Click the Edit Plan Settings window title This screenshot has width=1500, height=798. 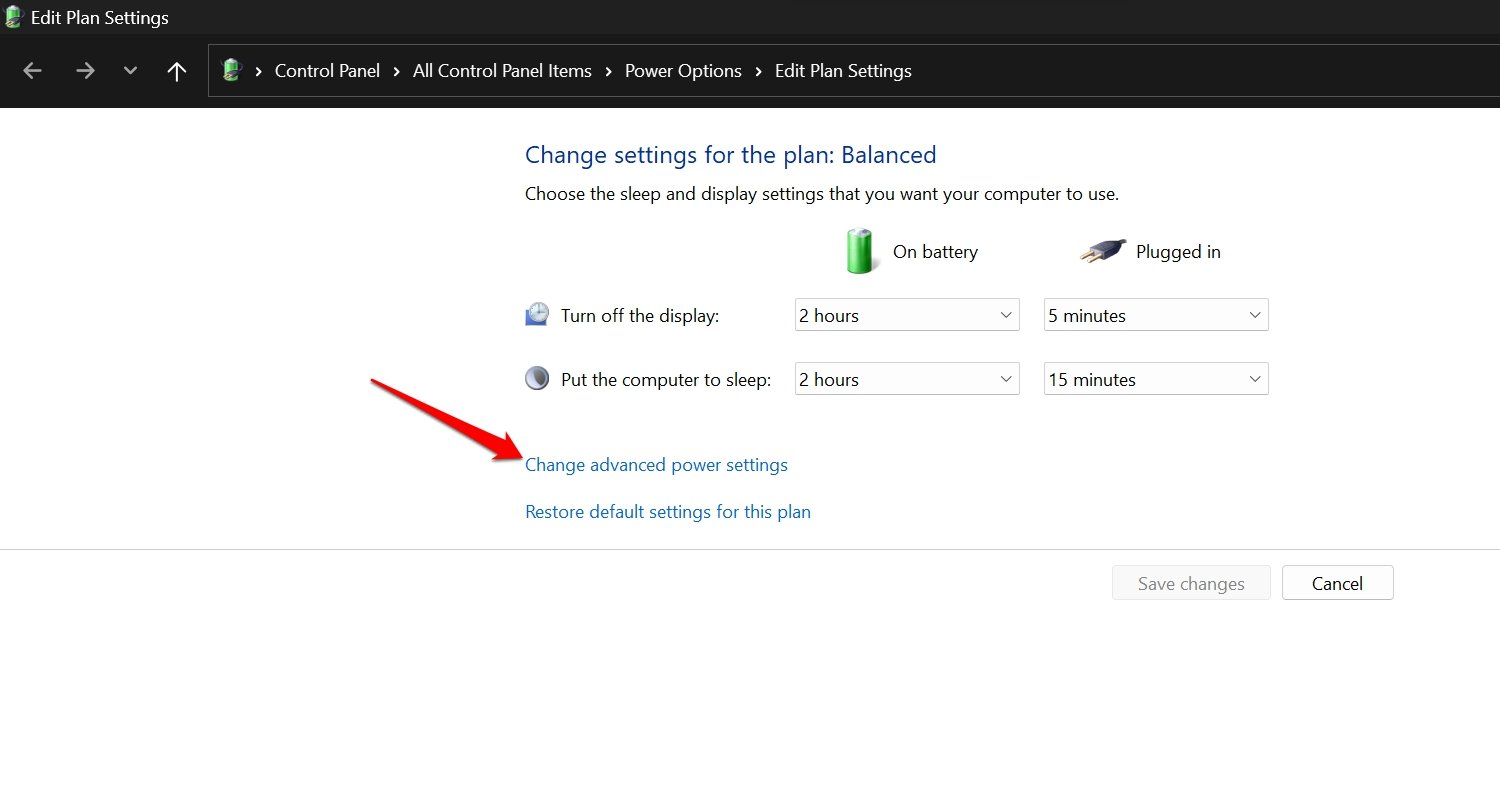(x=100, y=18)
